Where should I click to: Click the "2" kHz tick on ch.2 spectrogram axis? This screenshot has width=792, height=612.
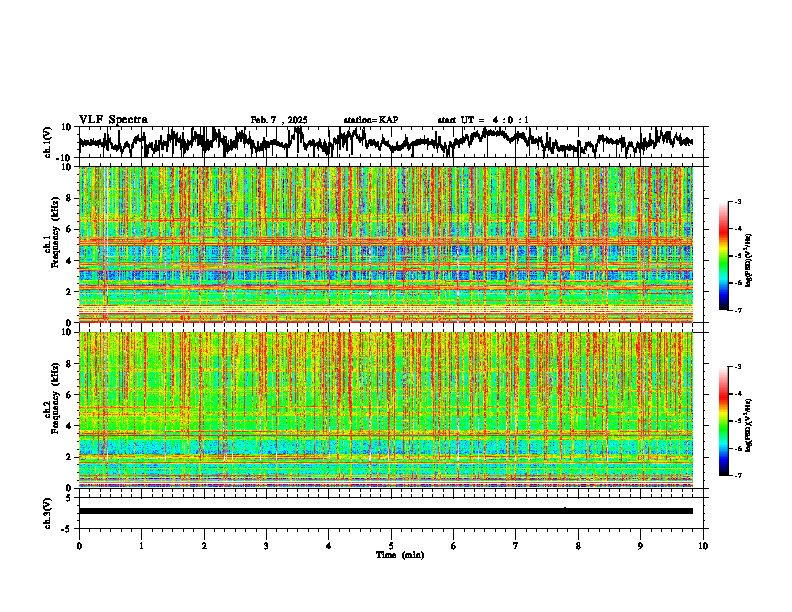(x=70, y=457)
